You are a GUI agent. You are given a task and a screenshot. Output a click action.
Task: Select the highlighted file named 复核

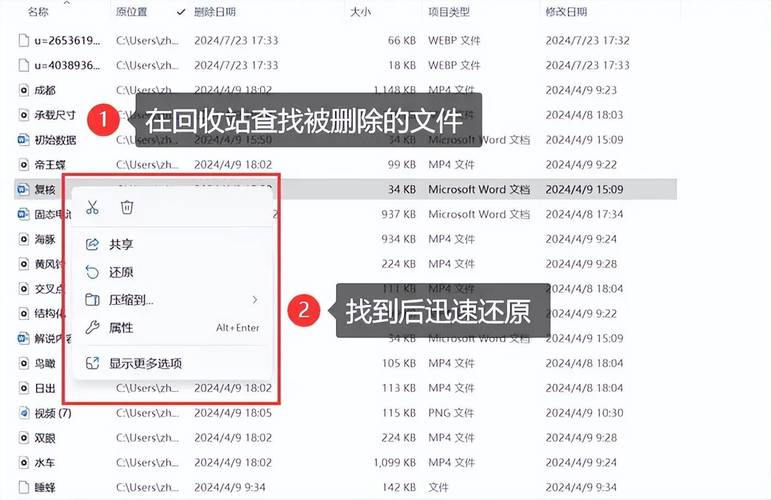45,189
